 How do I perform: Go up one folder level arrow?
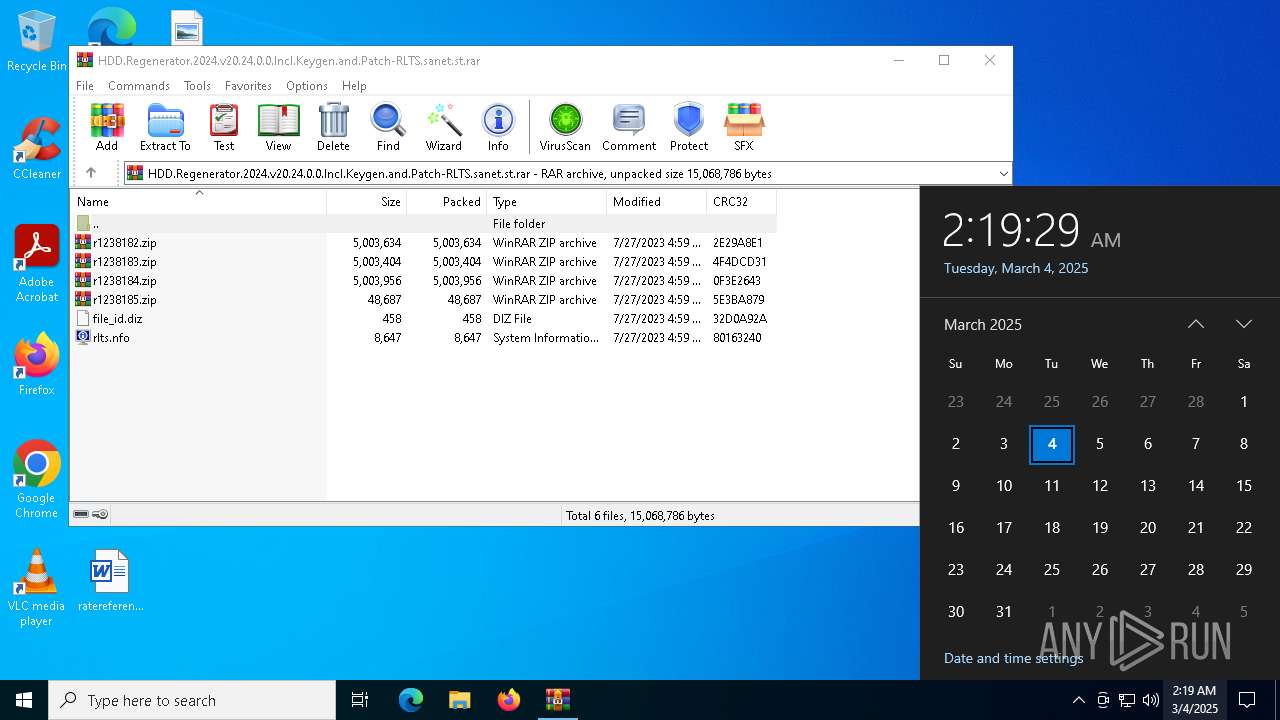[91, 173]
